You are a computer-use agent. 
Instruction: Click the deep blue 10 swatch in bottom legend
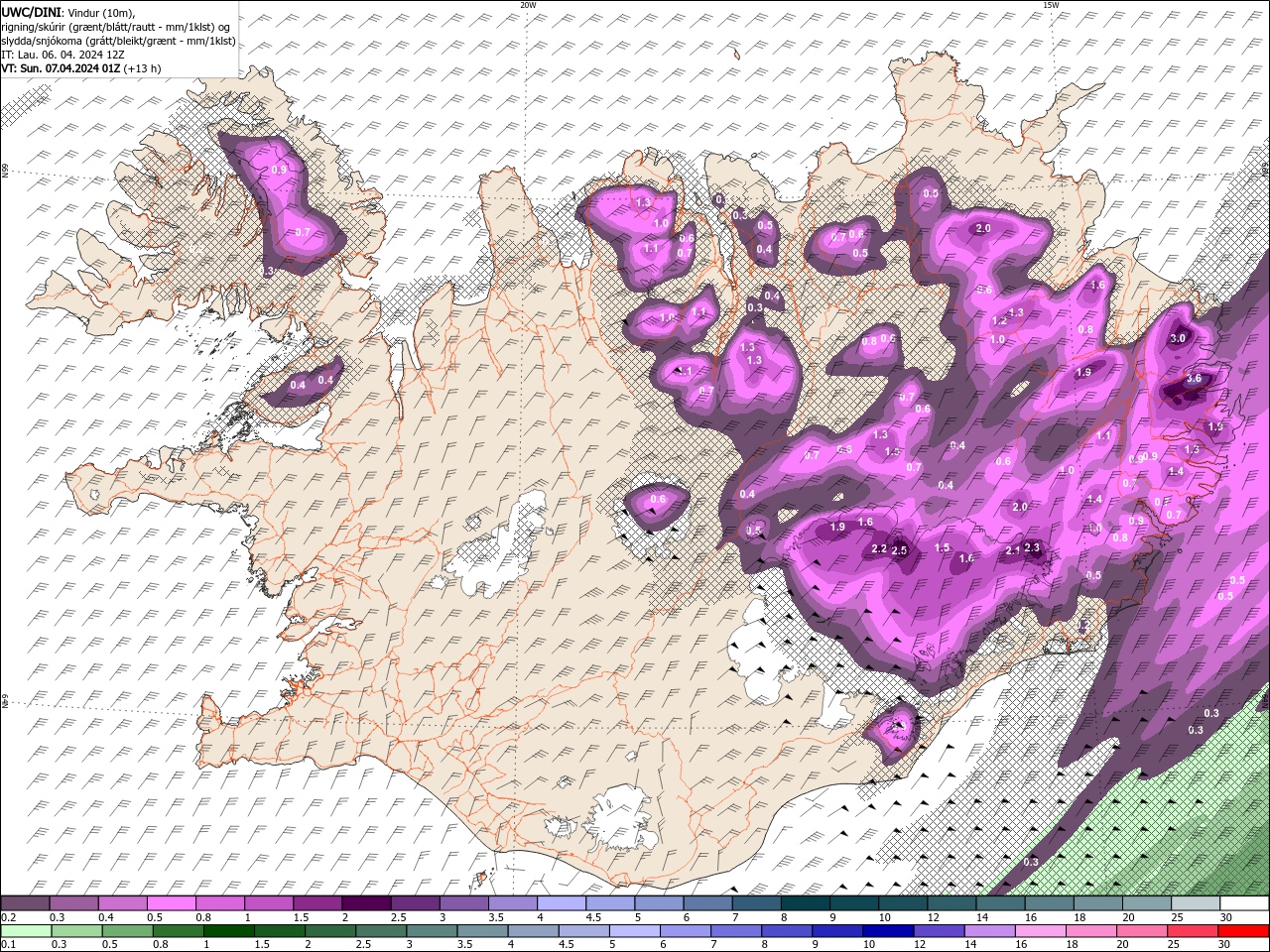887,931
